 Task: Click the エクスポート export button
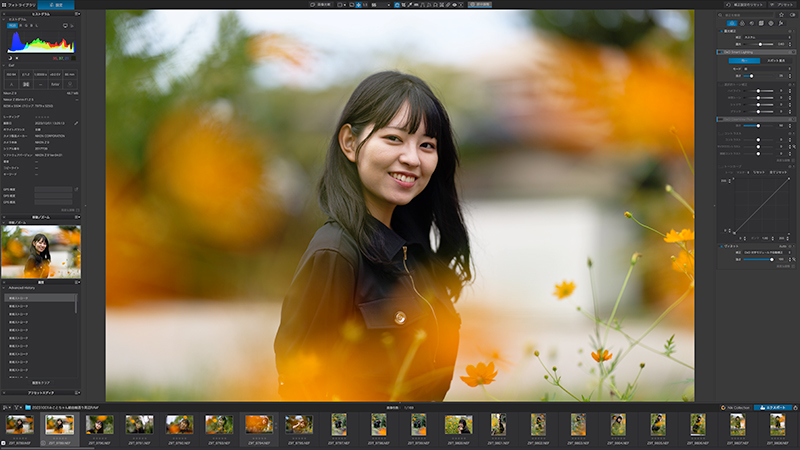(x=772, y=408)
